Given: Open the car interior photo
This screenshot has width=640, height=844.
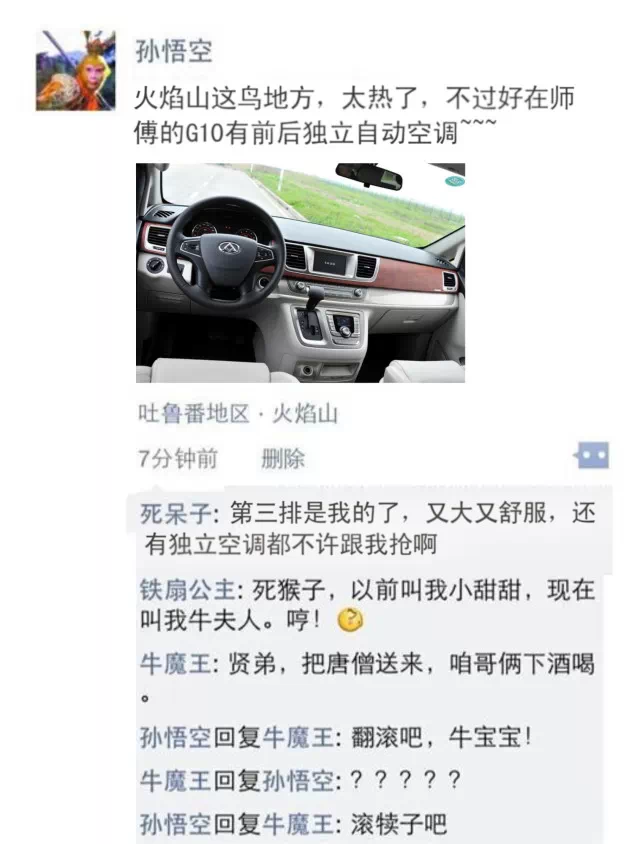Looking at the screenshot, I should tap(300, 273).
